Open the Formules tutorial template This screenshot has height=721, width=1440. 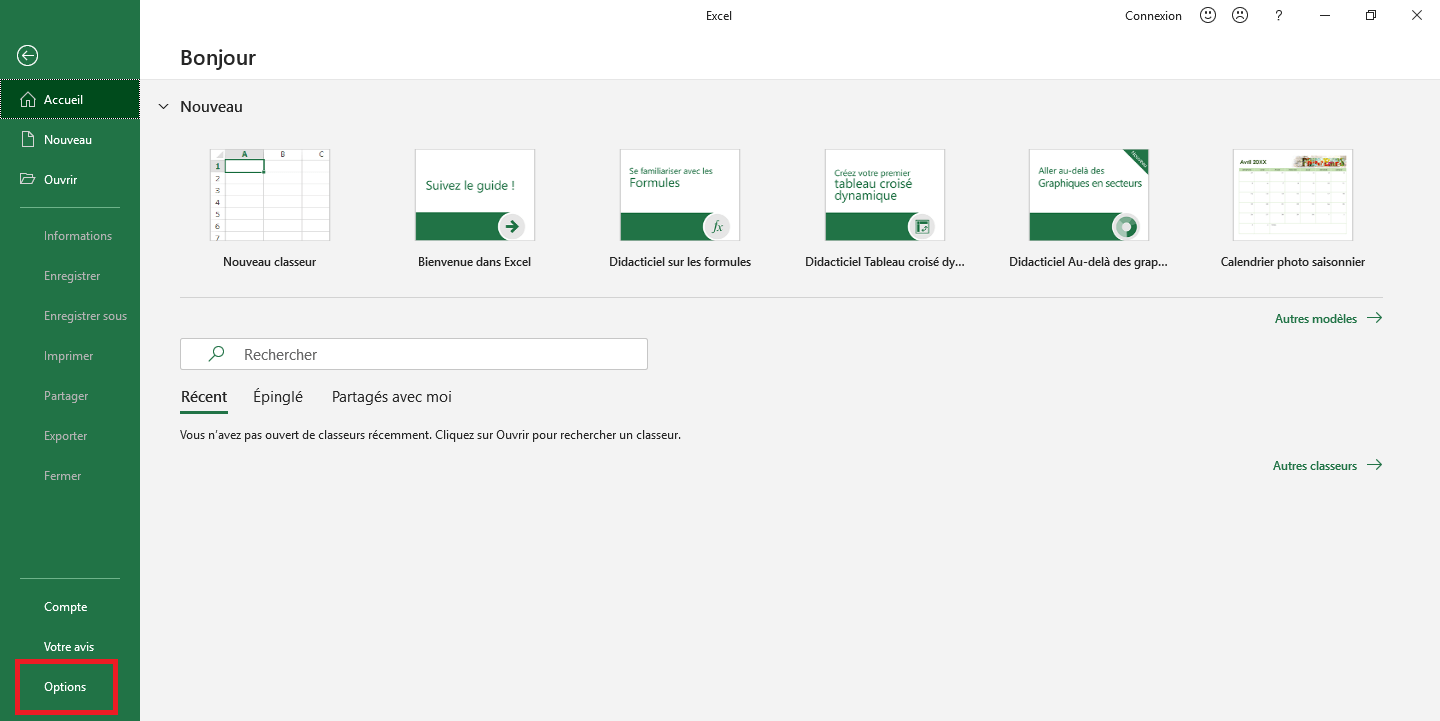(x=680, y=195)
